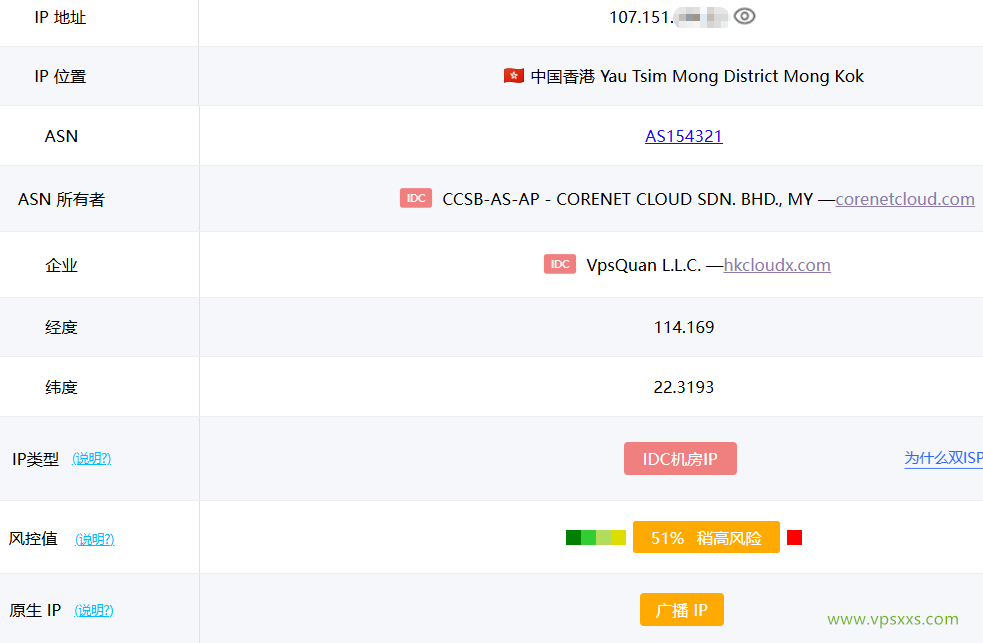Viewport: 983px width, 643px height.
Task: Click the 51% 稍高风险 risk badge
Action: 706,537
